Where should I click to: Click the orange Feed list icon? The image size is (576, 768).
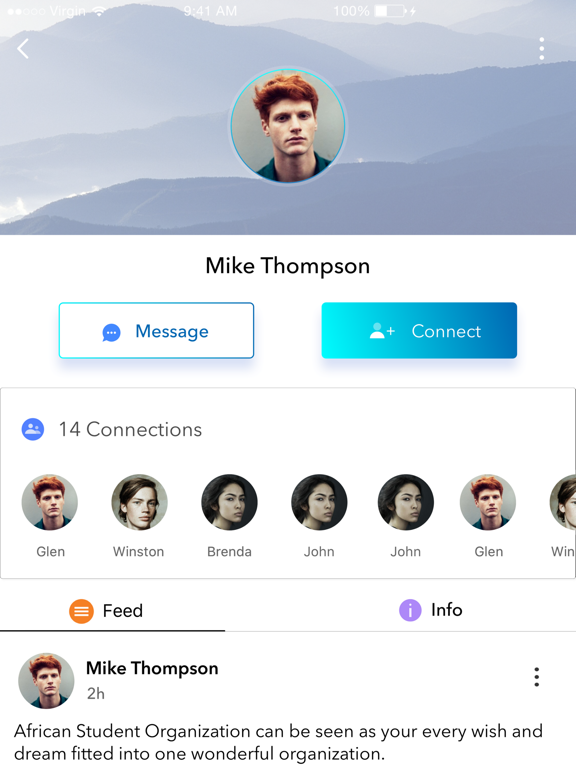point(81,611)
